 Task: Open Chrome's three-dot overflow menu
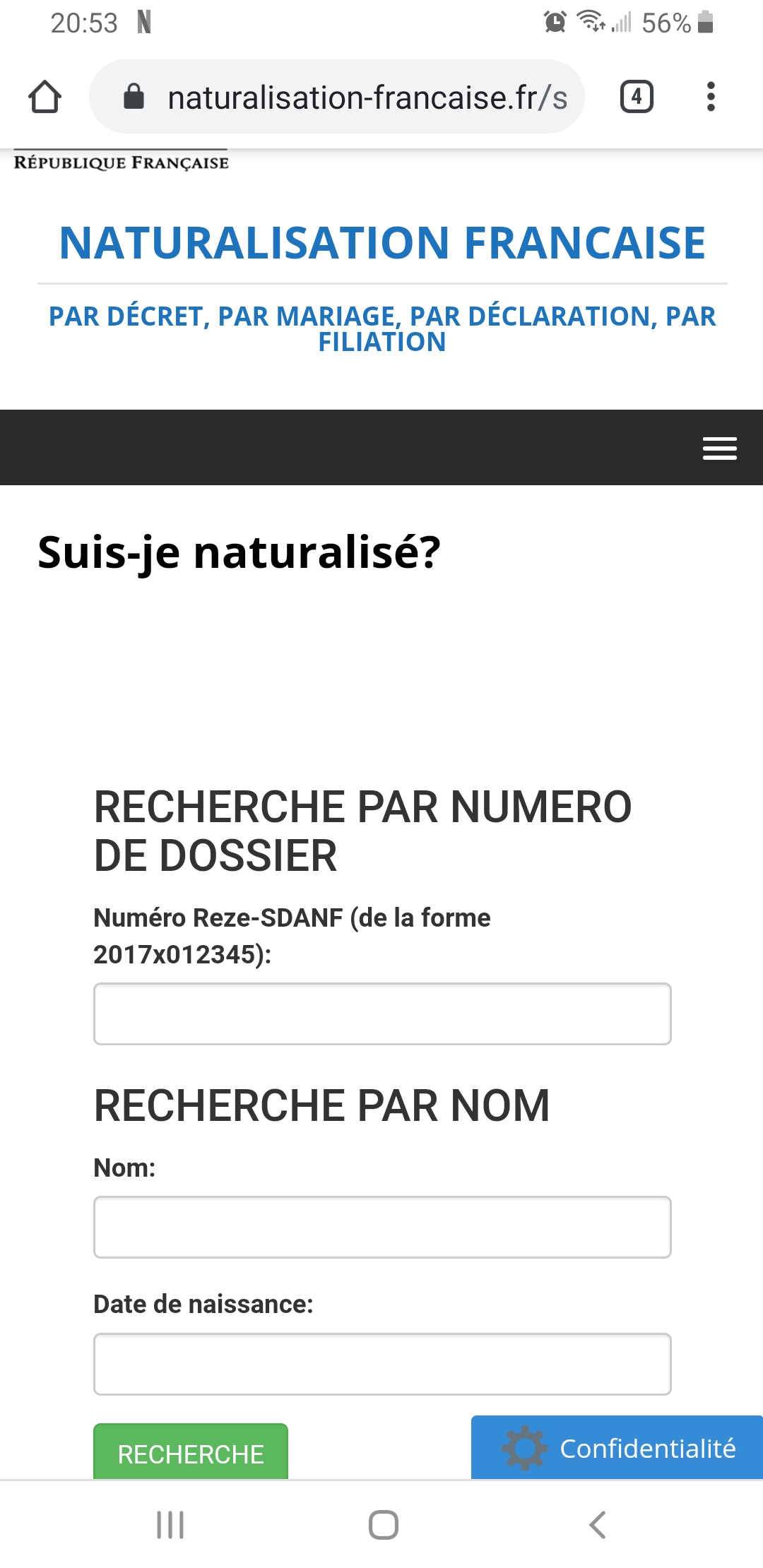click(x=711, y=97)
